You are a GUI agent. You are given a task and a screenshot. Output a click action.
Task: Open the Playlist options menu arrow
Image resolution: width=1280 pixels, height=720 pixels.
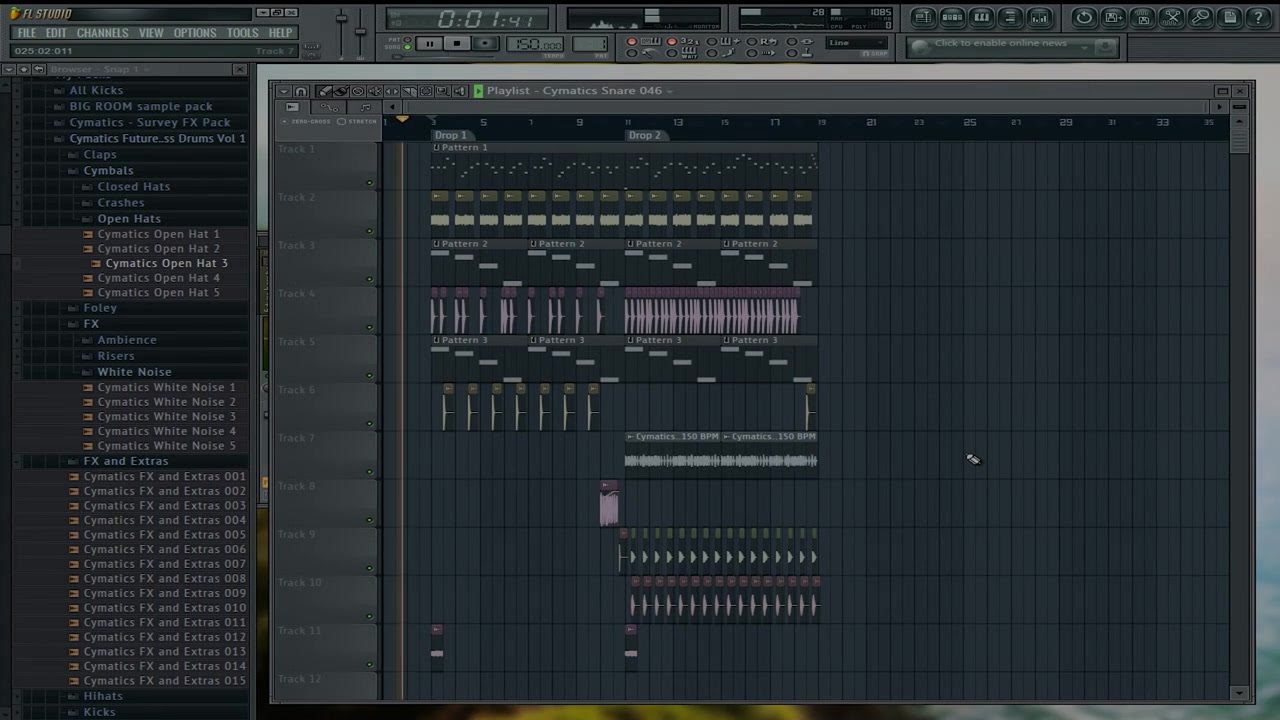tap(284, 91)
